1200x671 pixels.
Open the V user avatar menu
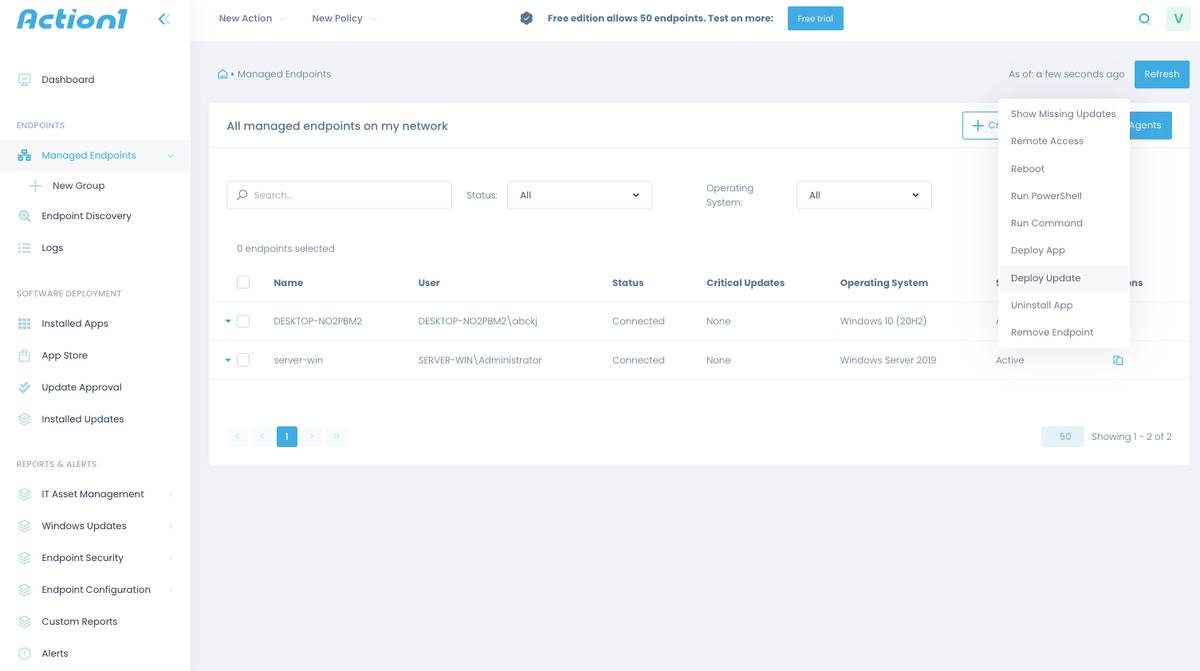pos(1178,19)
